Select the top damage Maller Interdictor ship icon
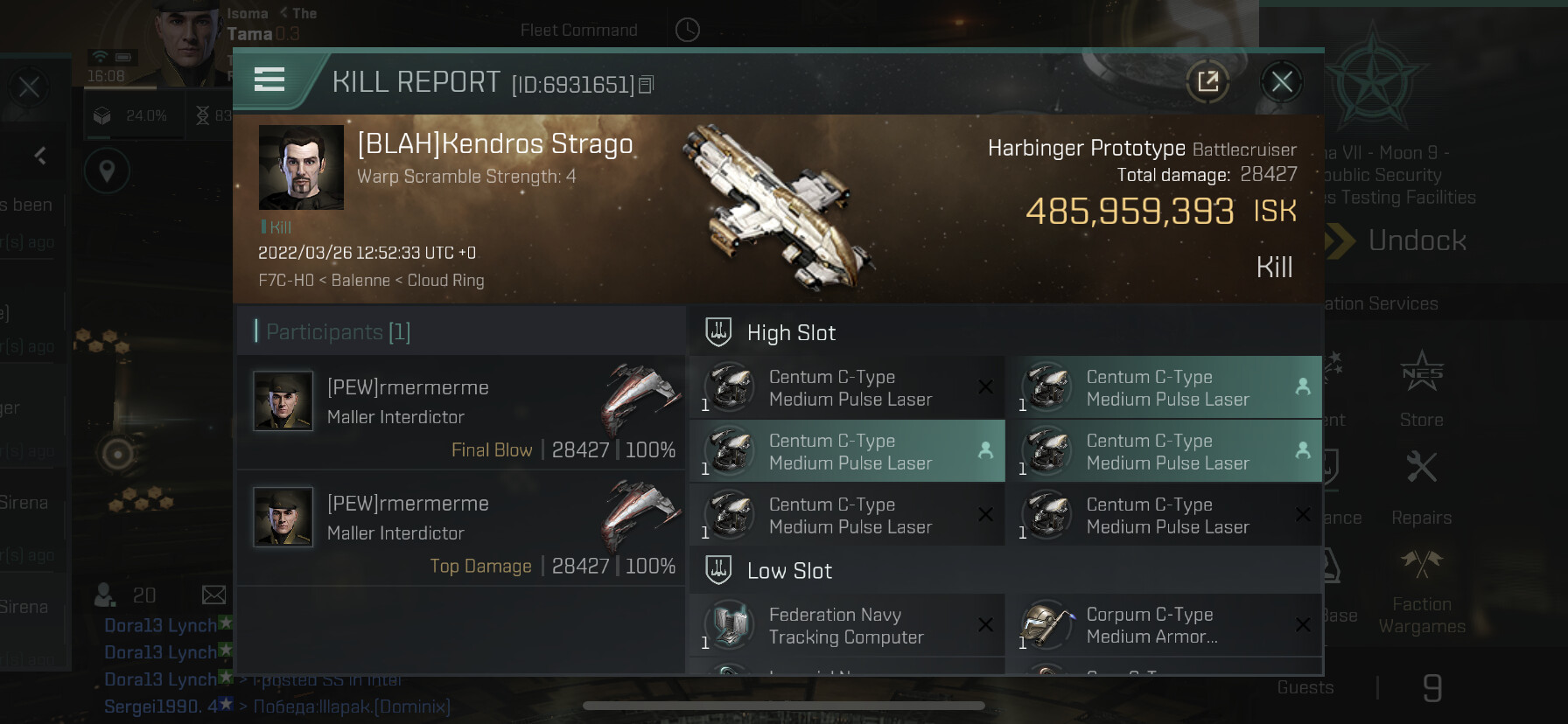The image size is (1568, 724). click(641, 514)
